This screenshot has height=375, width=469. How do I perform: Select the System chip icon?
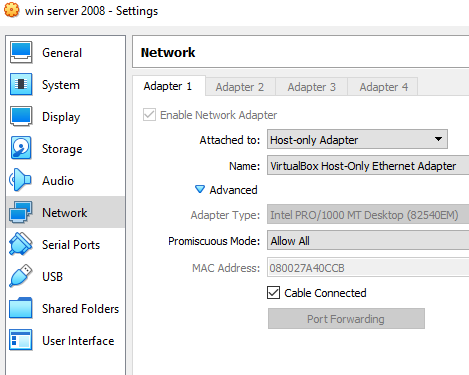(21, 84)
